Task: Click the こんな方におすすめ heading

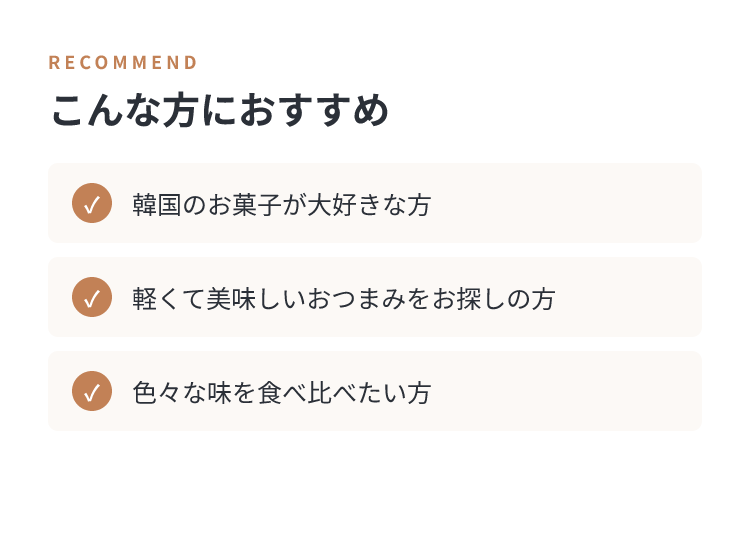Action: coord(220,110)
